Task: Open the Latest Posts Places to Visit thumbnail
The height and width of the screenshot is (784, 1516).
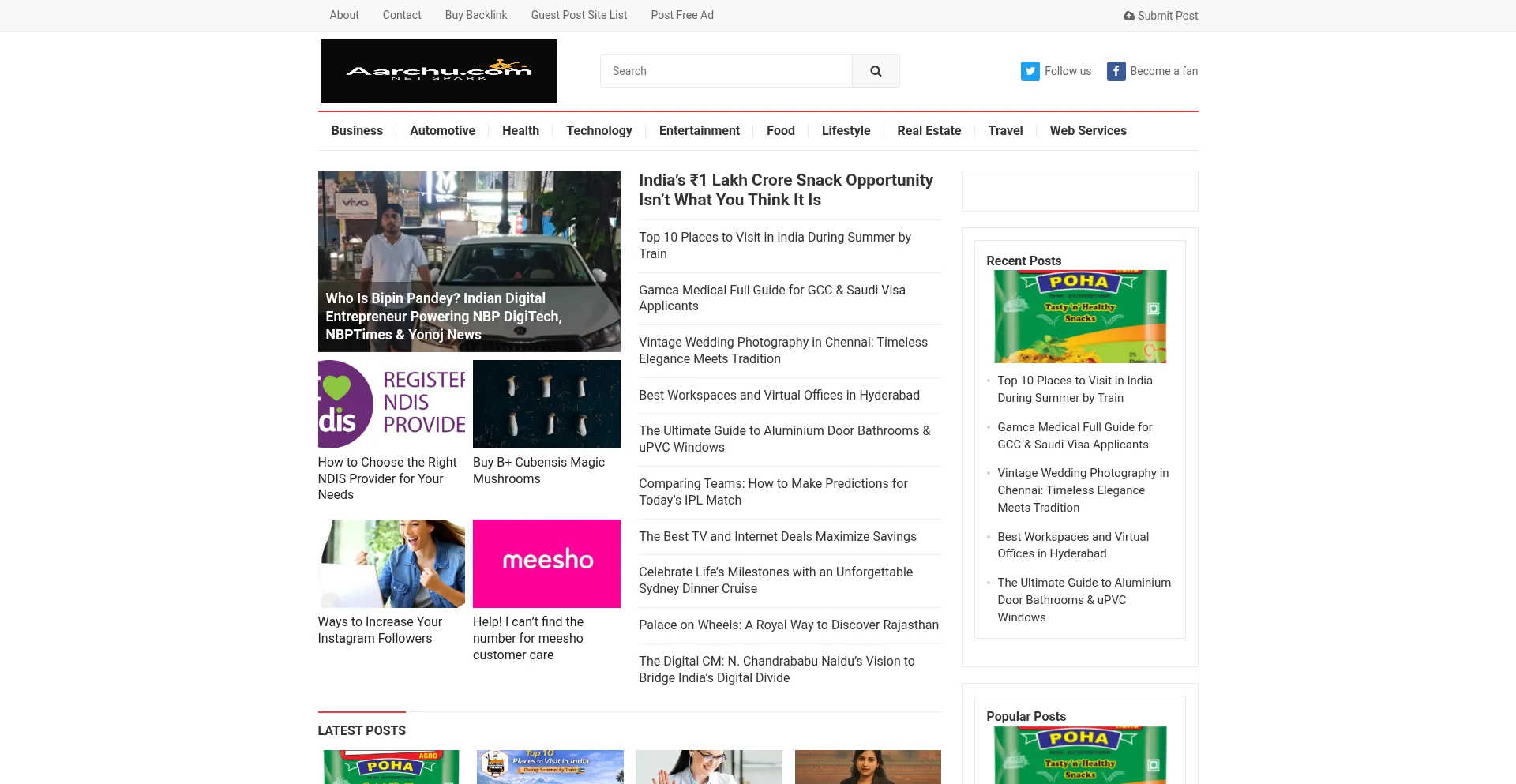Action: pyautogui.click(x=550, y=767)
